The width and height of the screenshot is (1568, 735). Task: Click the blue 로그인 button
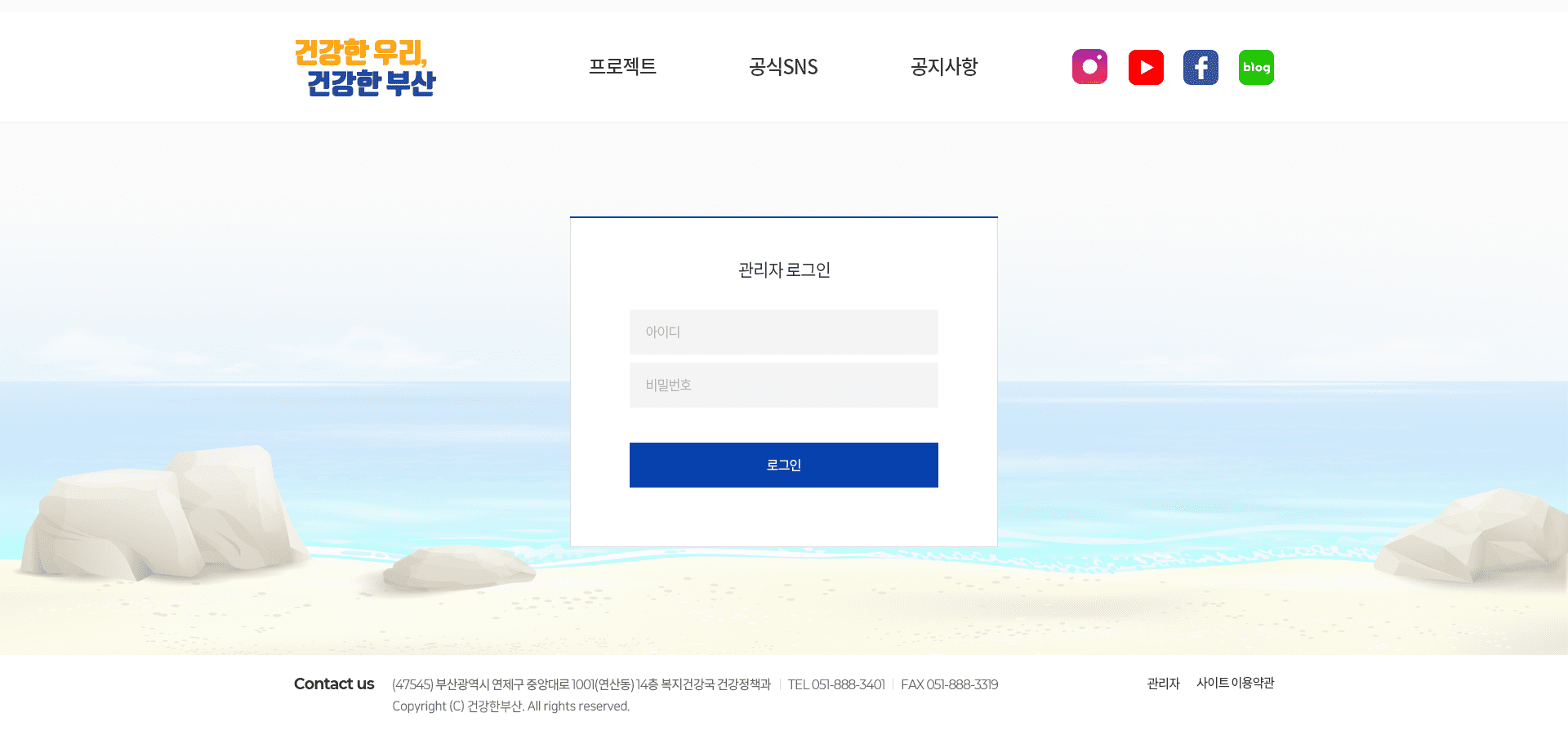784,465
